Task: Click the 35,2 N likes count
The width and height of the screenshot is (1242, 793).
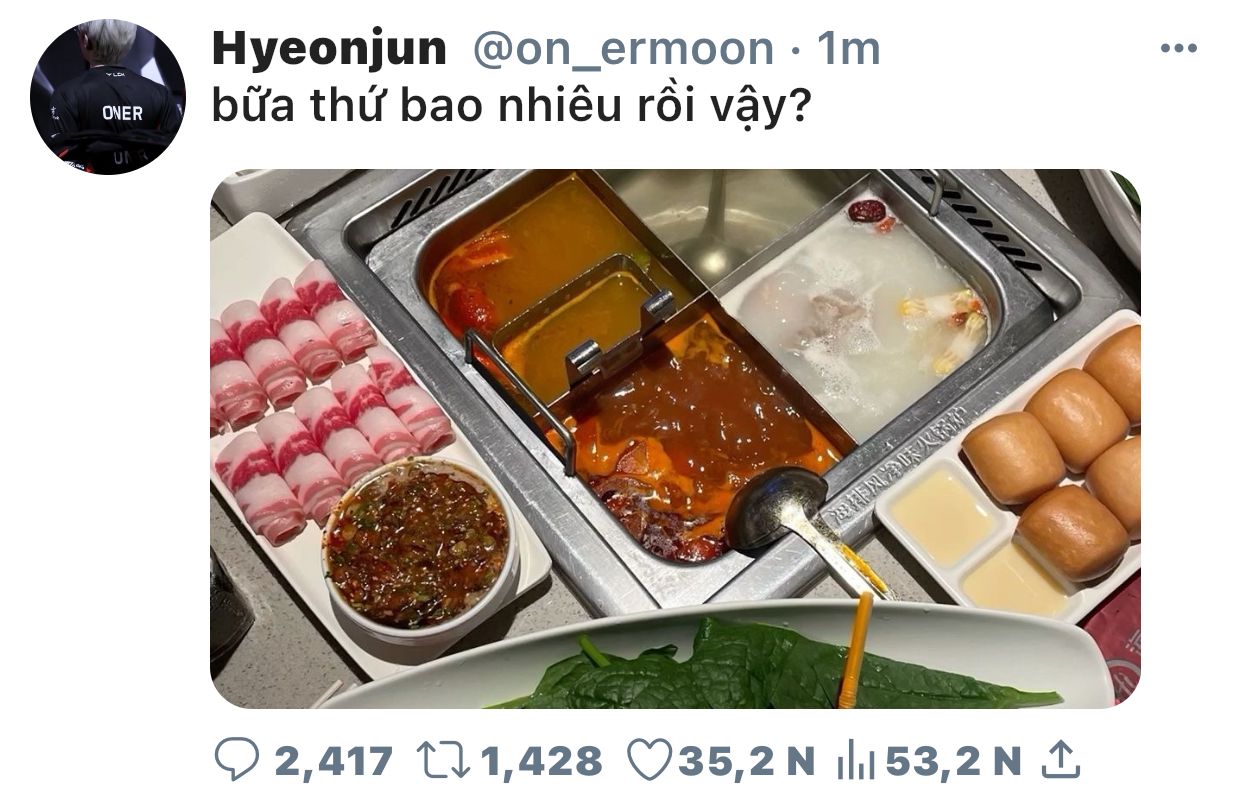Action: click(747, 762)
